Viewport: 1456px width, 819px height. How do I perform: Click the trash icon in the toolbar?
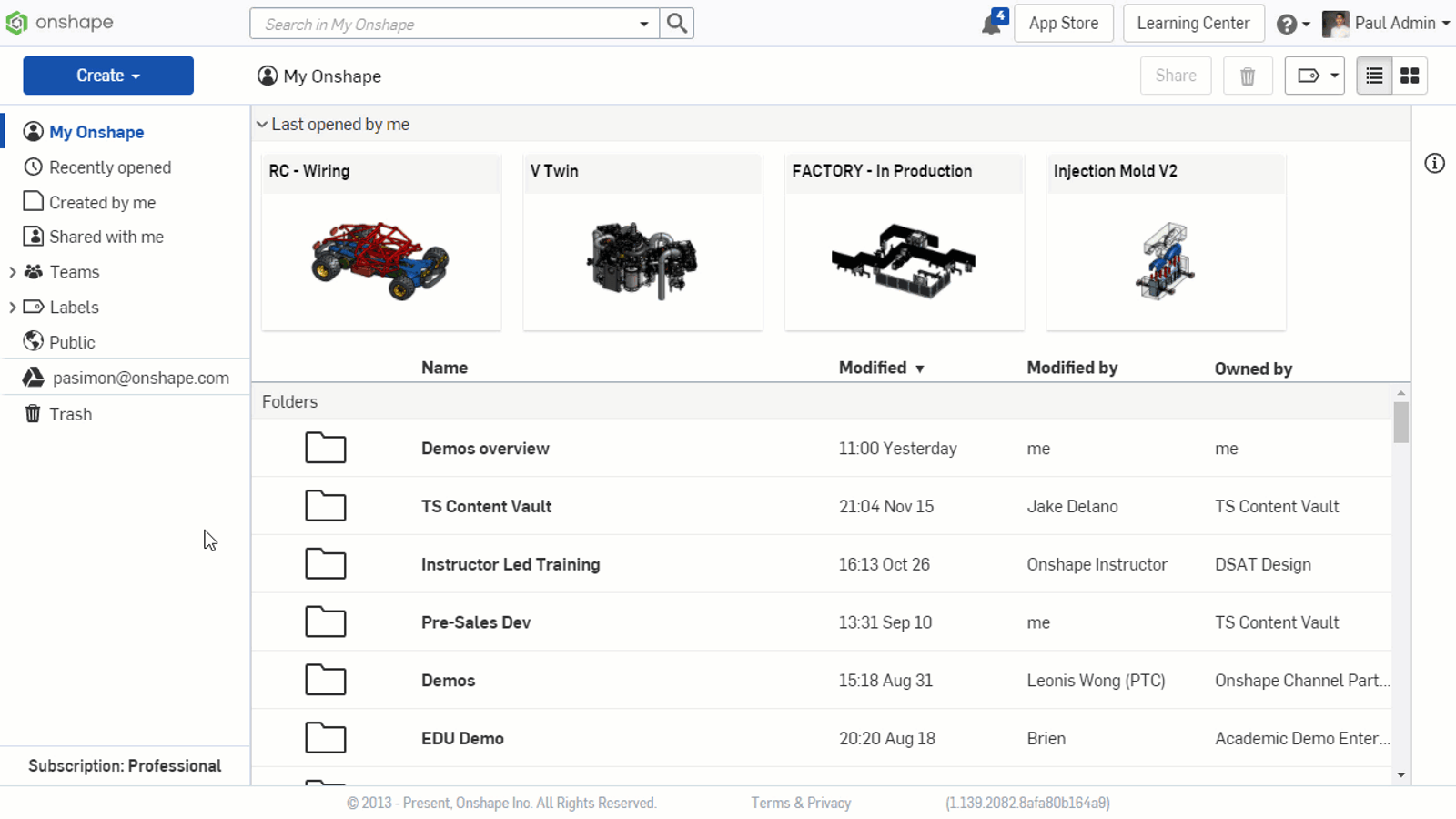pos(1248,76)
